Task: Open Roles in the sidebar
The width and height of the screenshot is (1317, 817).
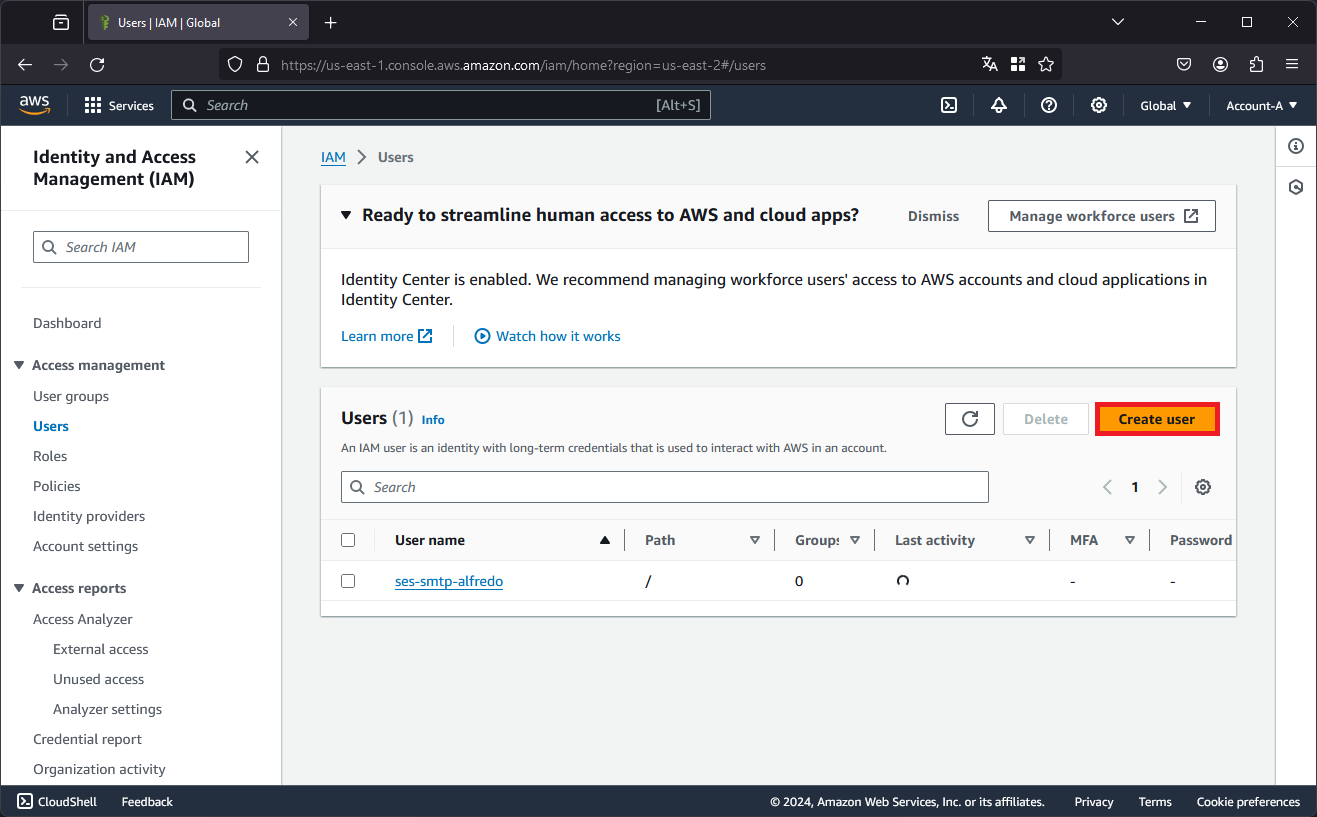Action: pyautogui.click(x=50, y=456)
